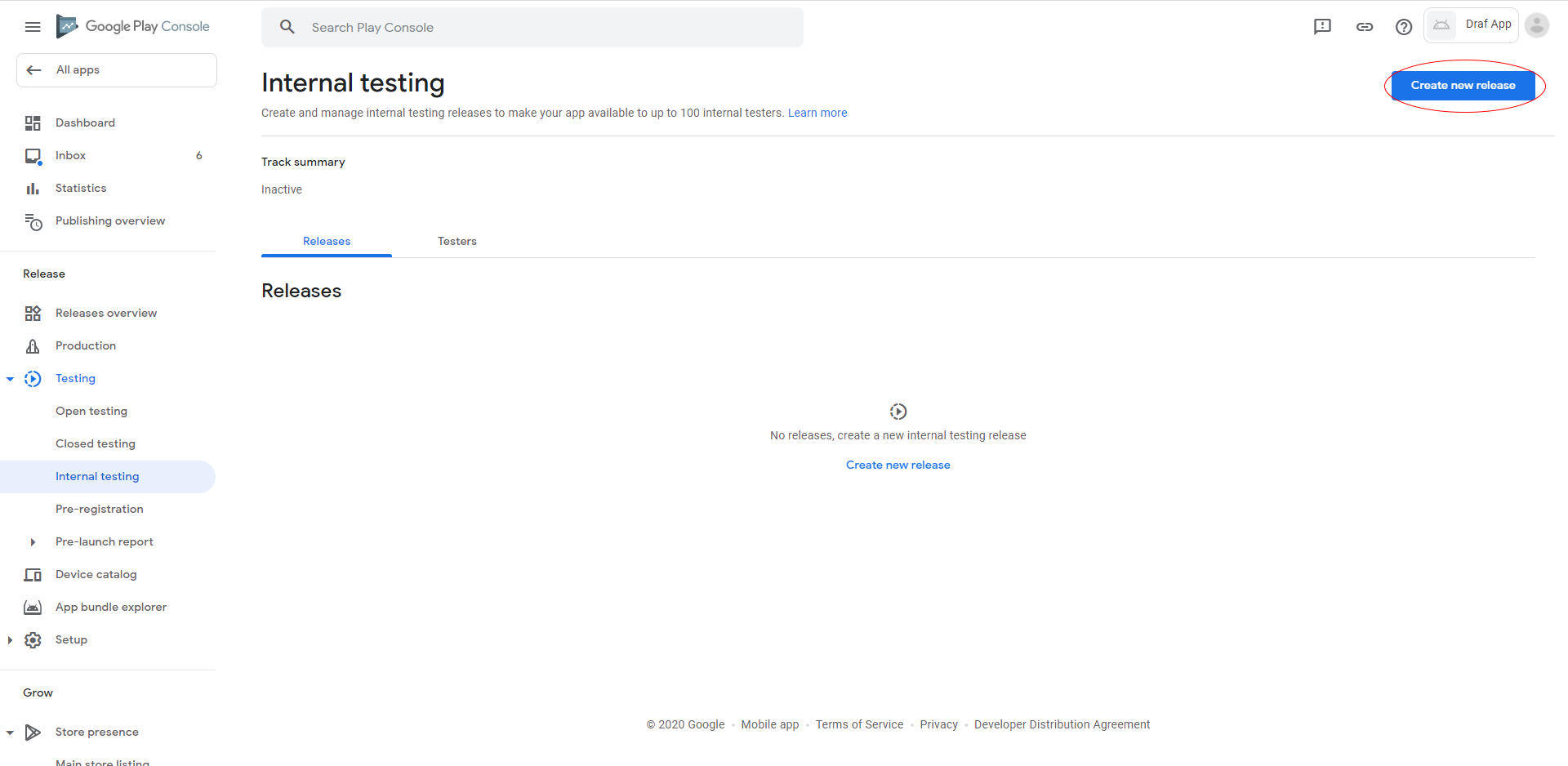Collapse the Store presence section arrow
Image resolution: width=1568 pixels, height=766 pixels.
(10, 733)
